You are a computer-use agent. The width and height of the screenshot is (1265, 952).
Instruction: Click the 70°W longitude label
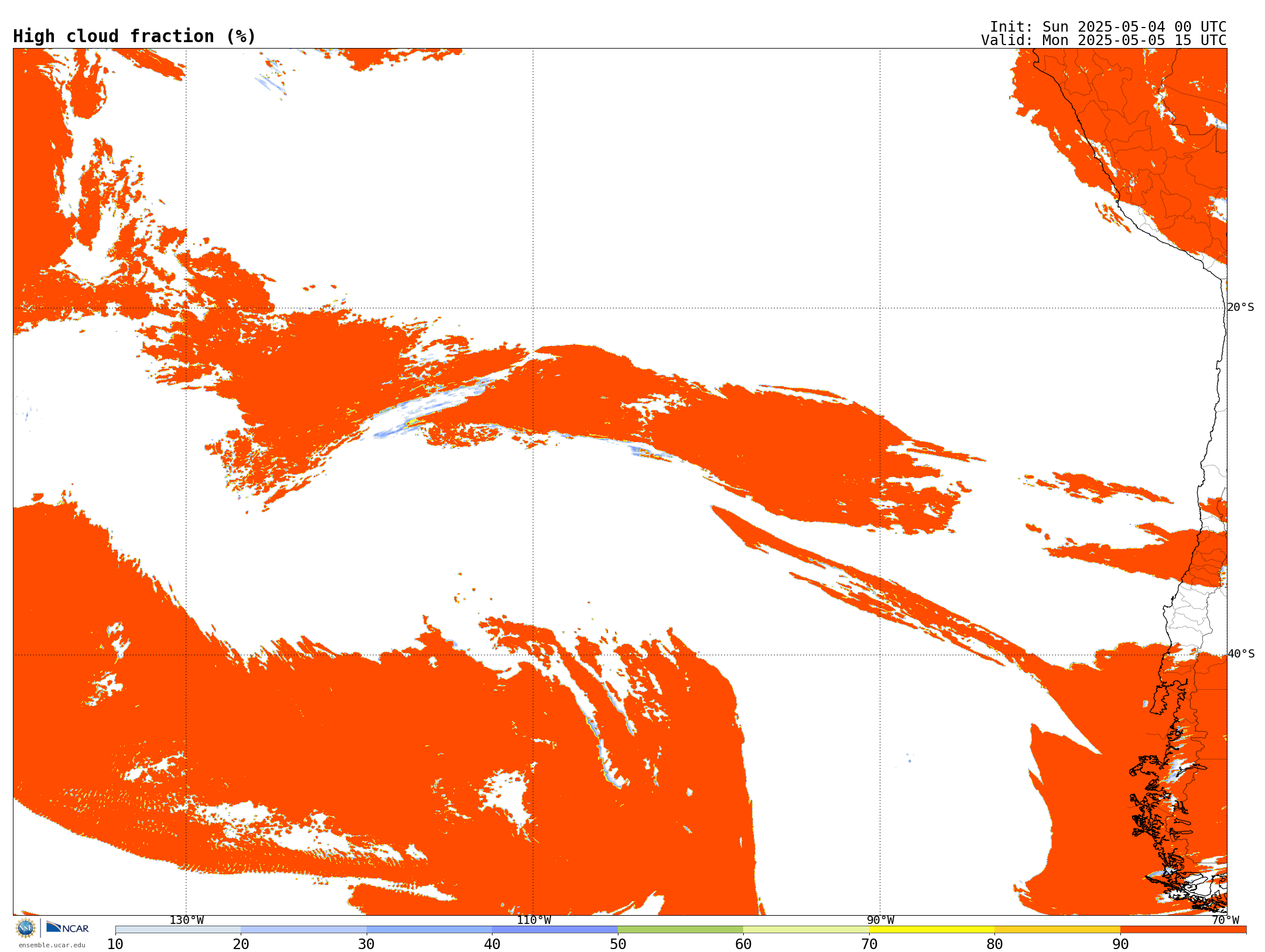click(1225, 920)
